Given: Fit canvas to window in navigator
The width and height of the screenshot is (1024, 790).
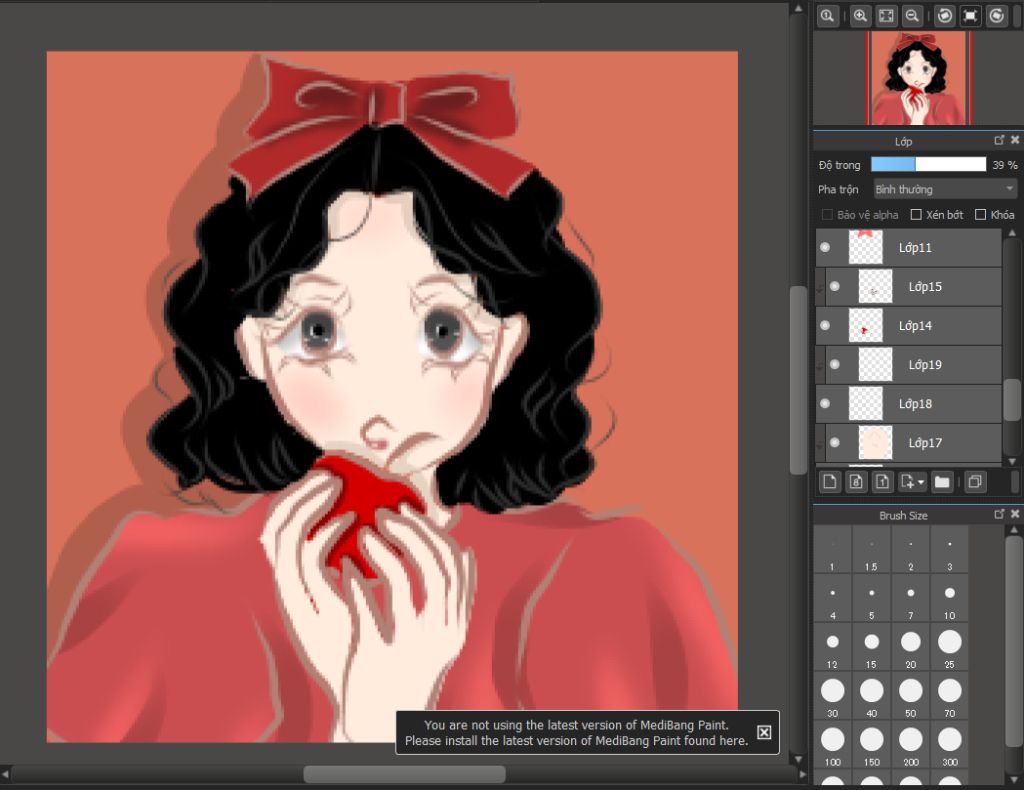Looking at the screenshot, I should coord(886,16).
